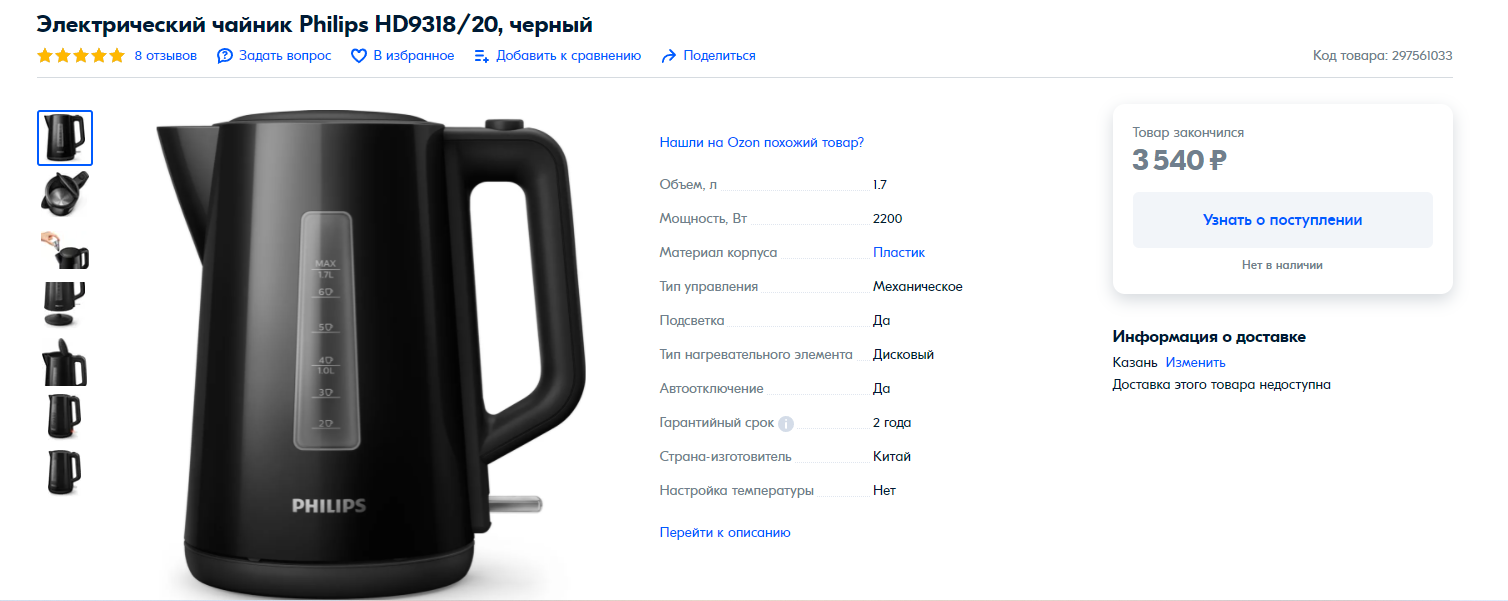The image size is (1508, 601).
Task: Select the kettle-with-base thumbnail
Action: (65, 304)
